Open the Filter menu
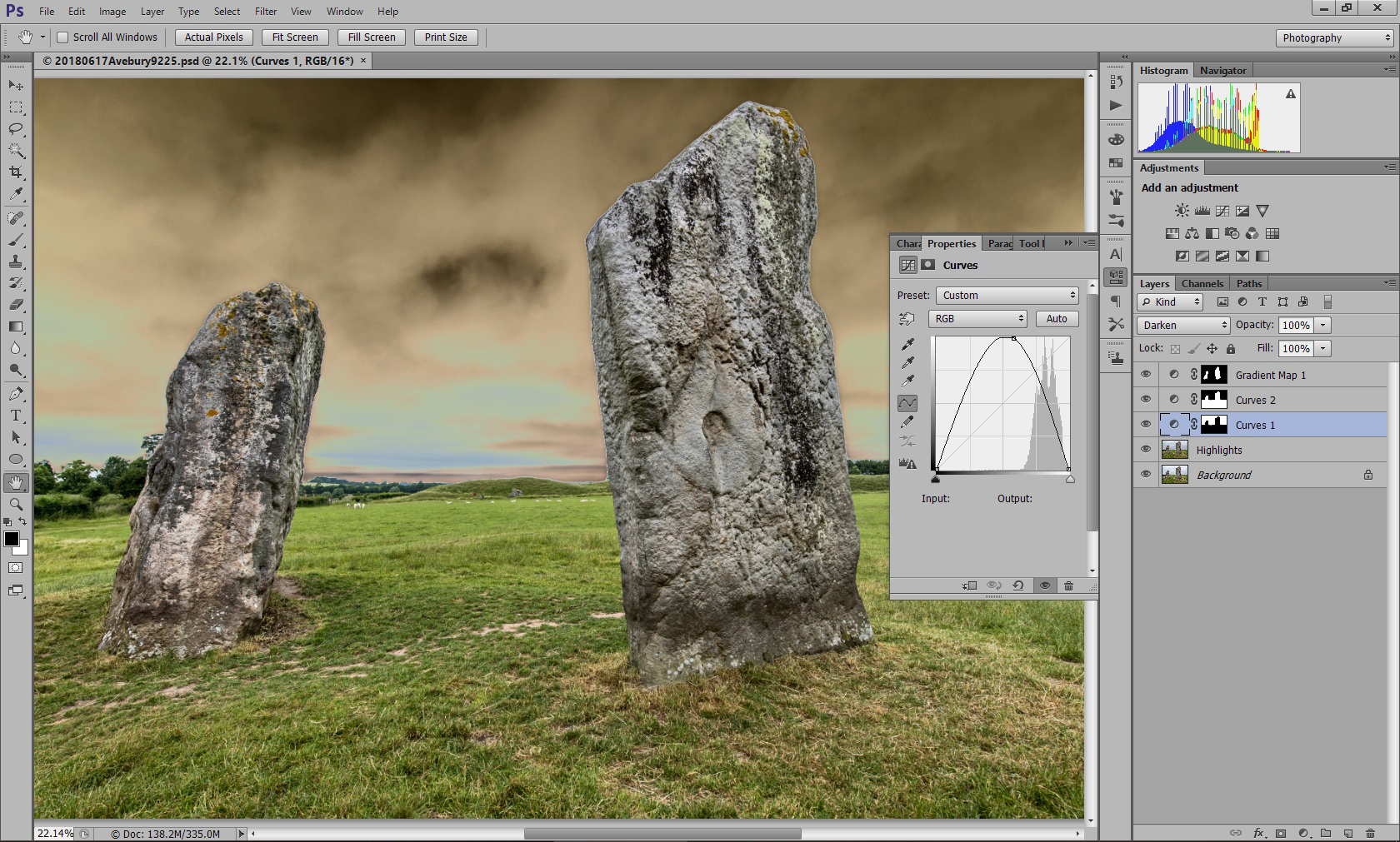 tap(266, 12)
